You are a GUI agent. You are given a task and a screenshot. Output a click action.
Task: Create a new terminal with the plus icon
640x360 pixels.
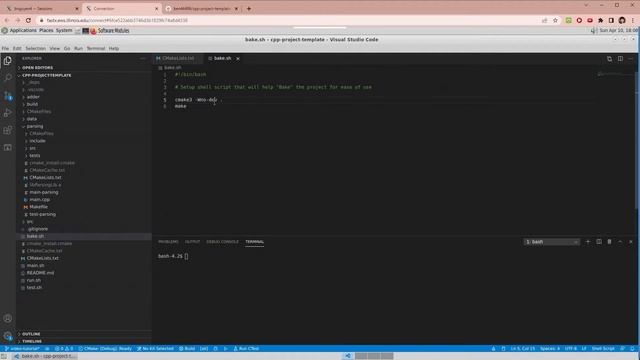[588, 242]
